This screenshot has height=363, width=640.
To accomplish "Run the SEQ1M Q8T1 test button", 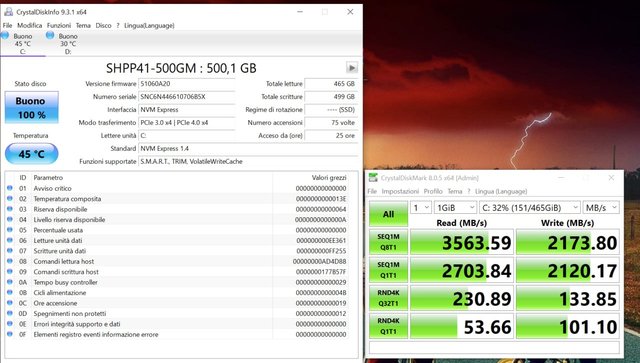I will click(388, 242).
